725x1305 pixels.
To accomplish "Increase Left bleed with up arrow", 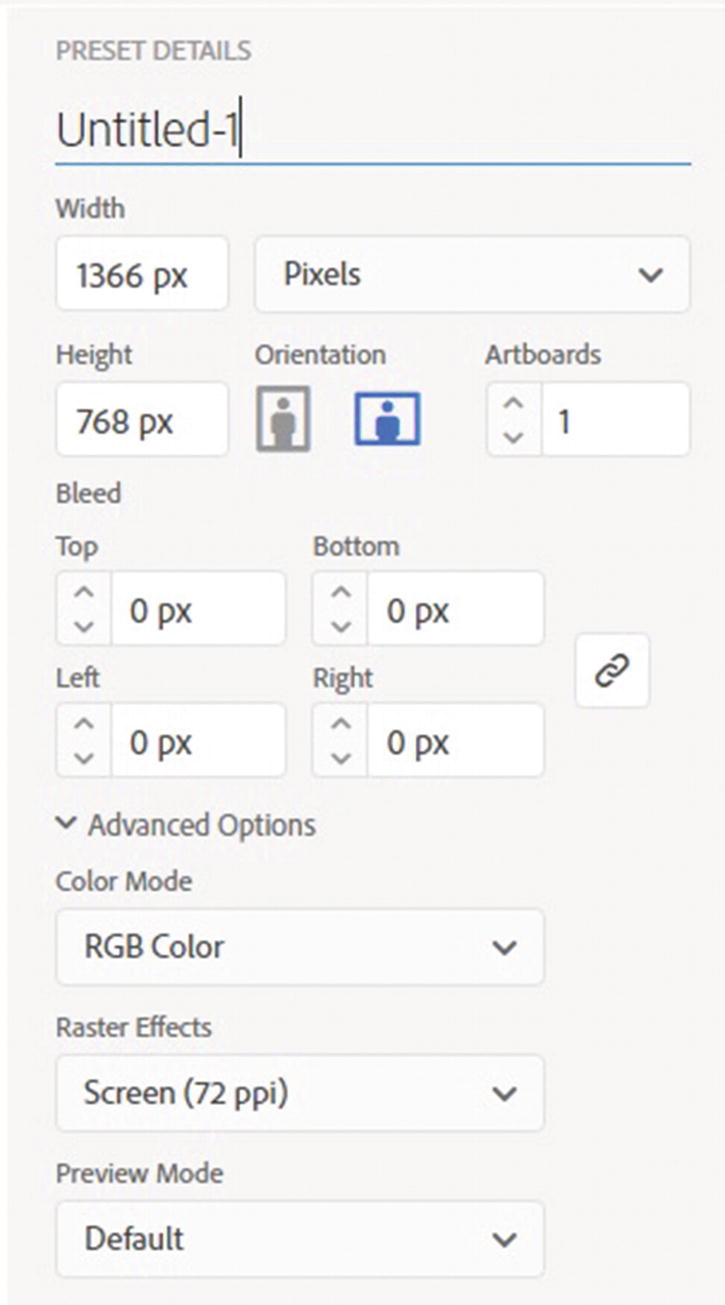I will tap(84, 724).
